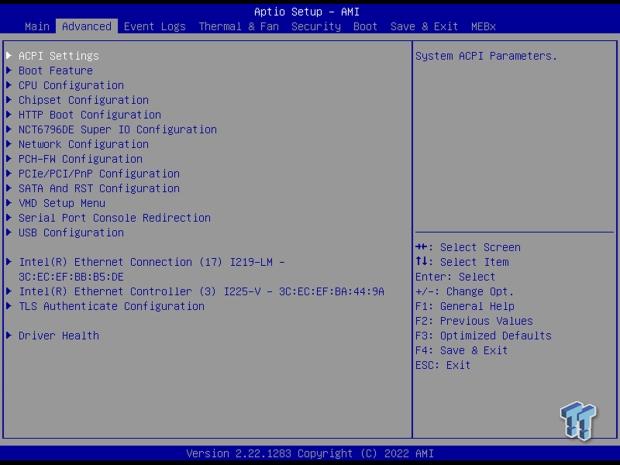
Task: Click arrow beside Boot Feature
Action: pos(9,70)
